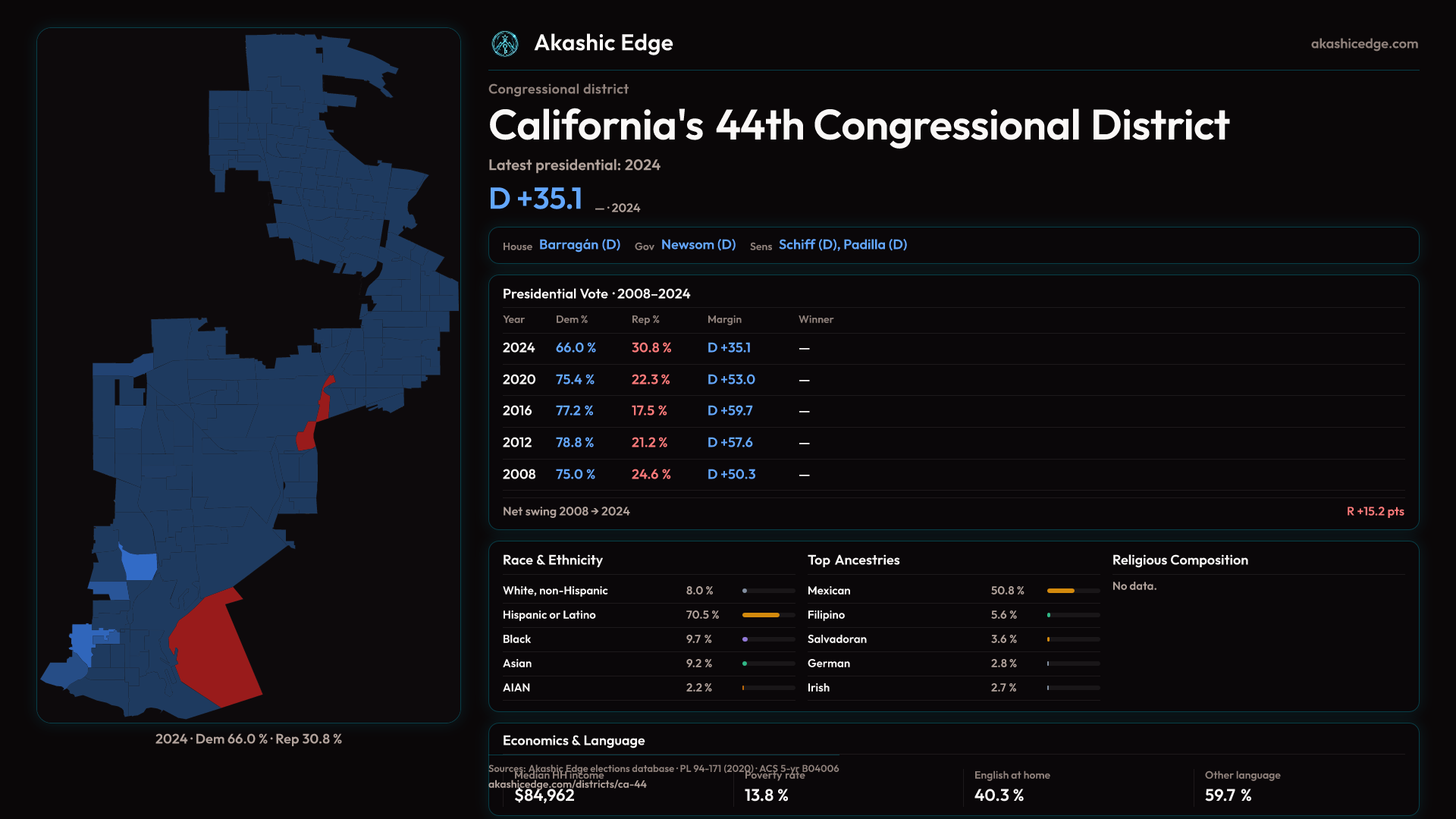Click the Net swing R +15.2 pts value
Screen dimensions: 1456x819
1374,512
